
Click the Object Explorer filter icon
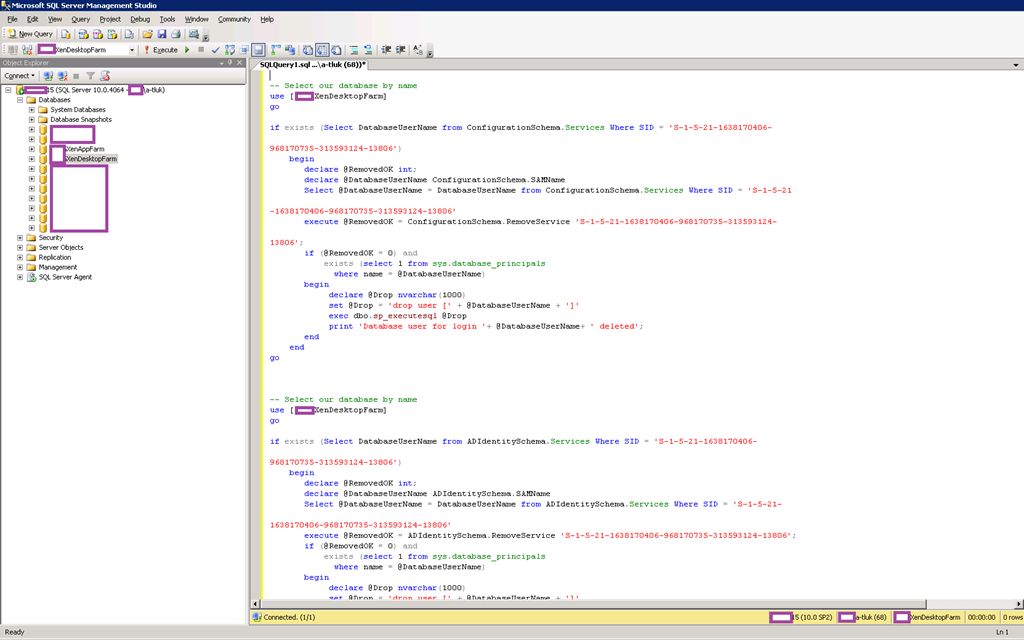coord(90,76)
